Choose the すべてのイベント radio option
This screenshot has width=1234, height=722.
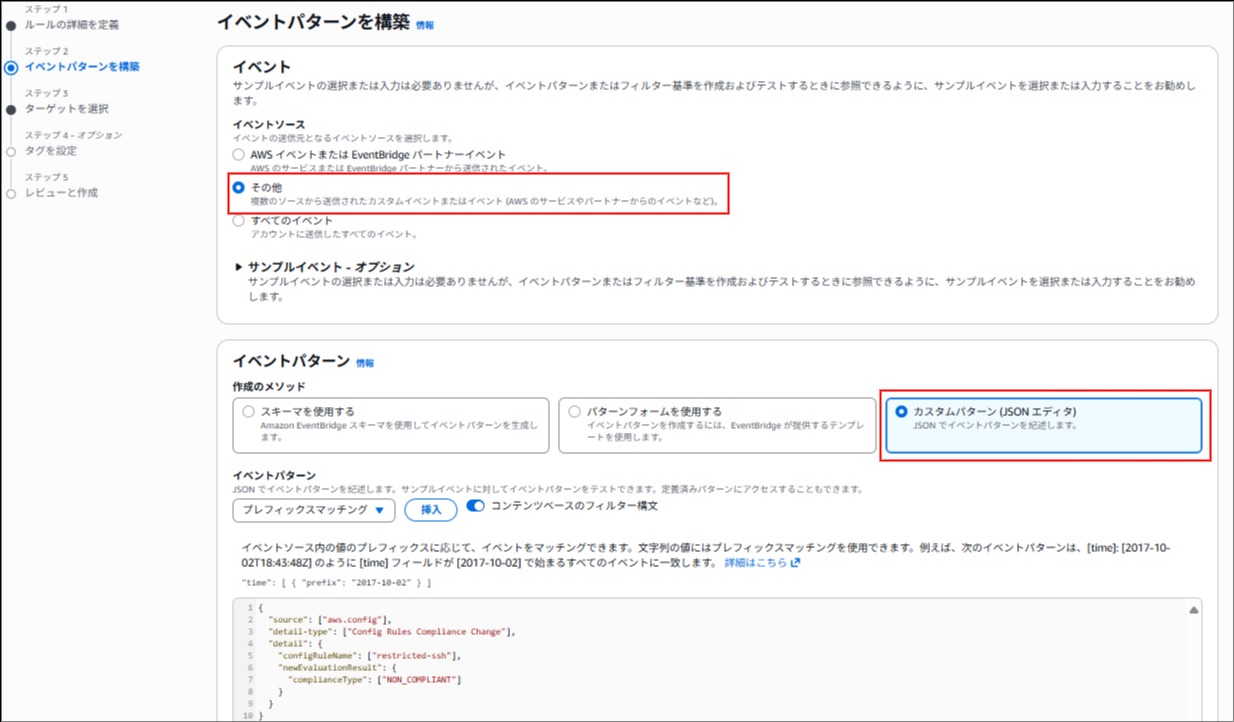[x=238, y=221]
